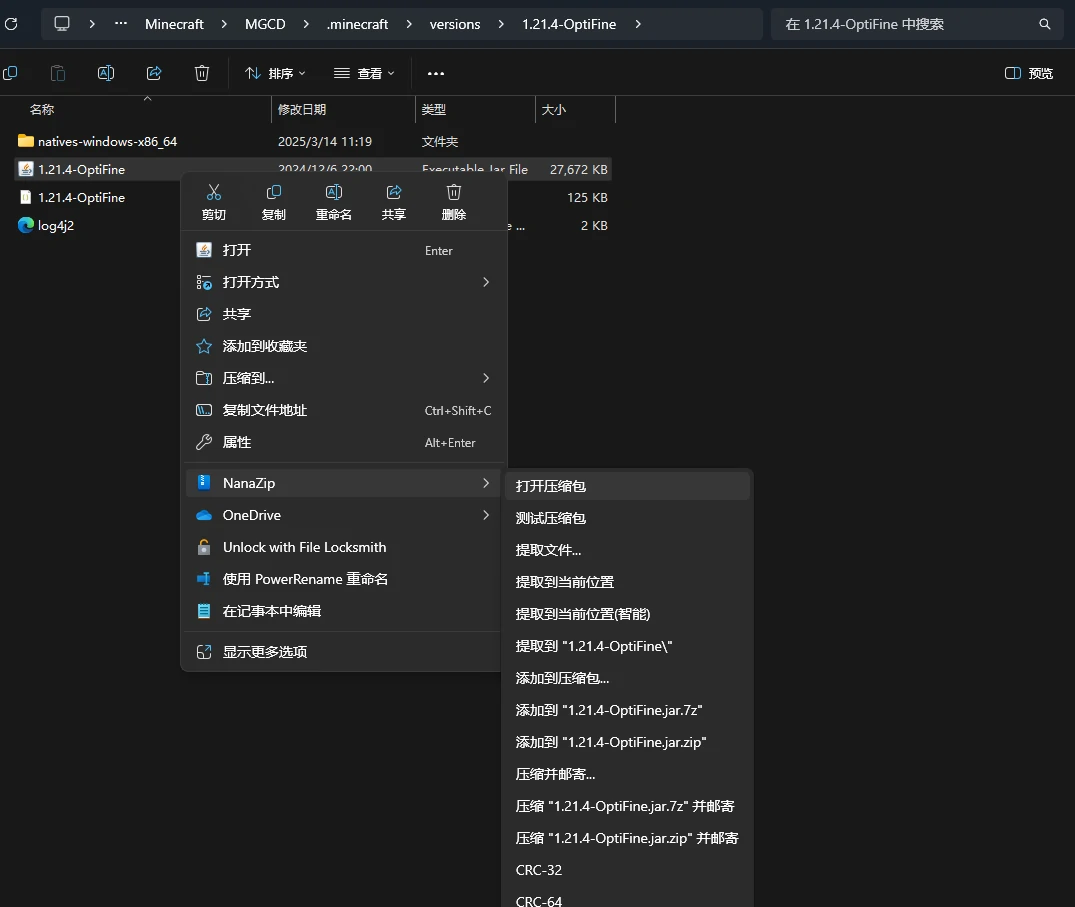Select 打开压缩包 in NanaZip submenu

pyautogui.click(x=551, y=486)
